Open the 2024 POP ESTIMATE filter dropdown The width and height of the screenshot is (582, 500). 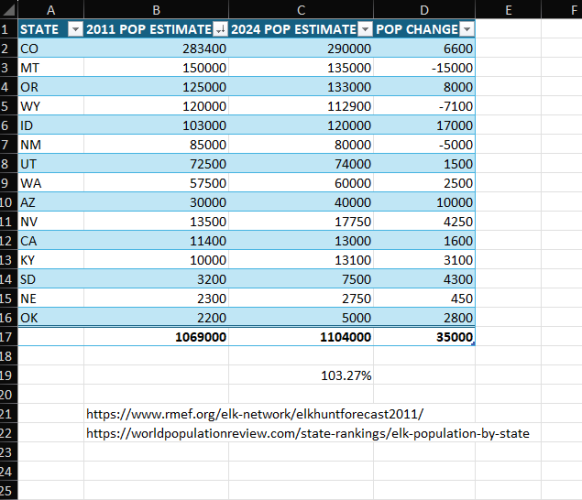[365, 29]
